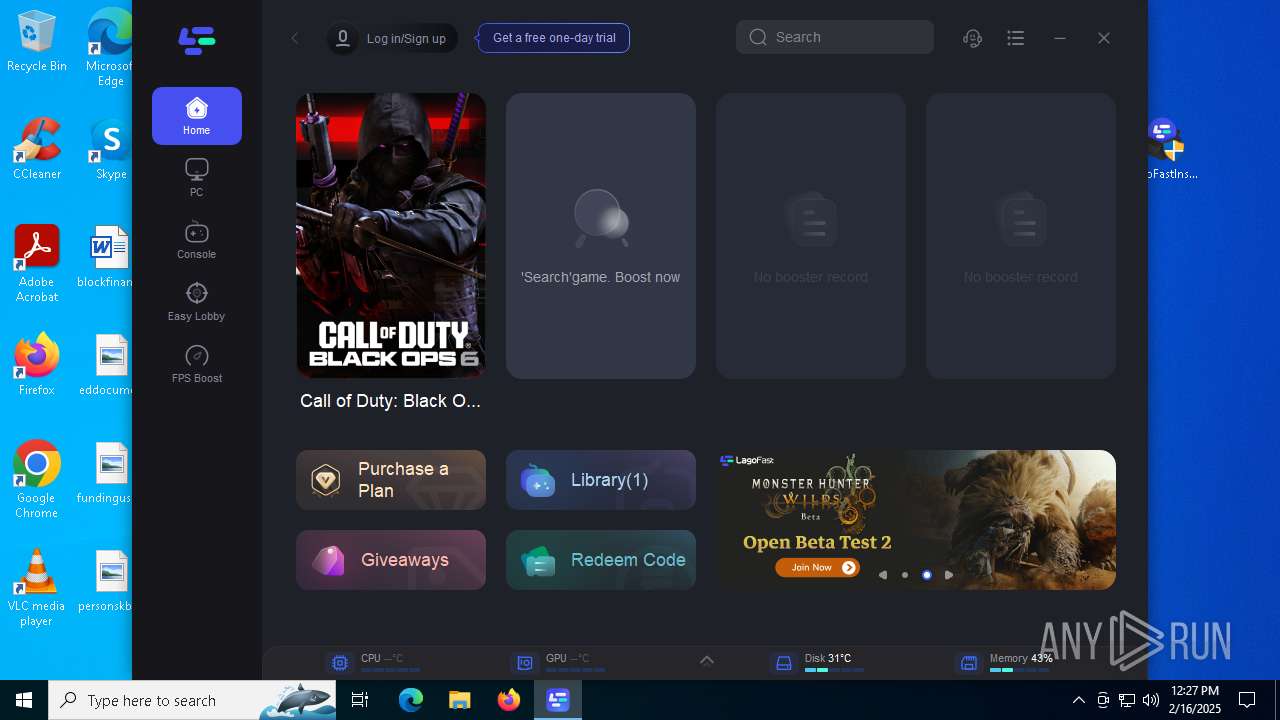Click 'Search' game Boost now card
This screenshot has height=720, width=1280.
pos(601,236)
